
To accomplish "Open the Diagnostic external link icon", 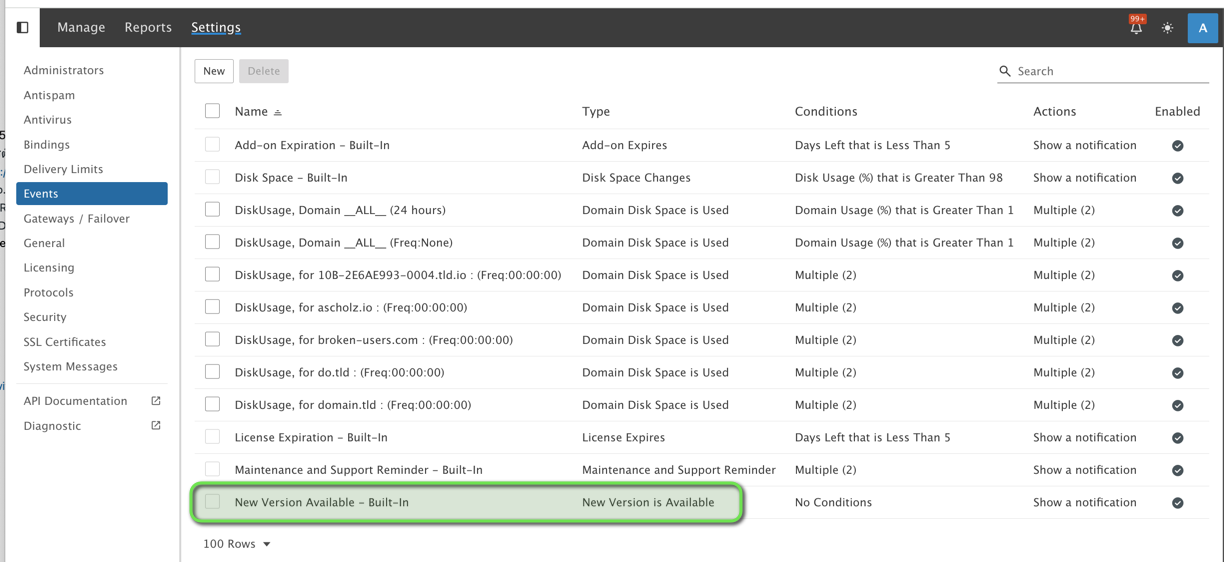I will [156, 426].
